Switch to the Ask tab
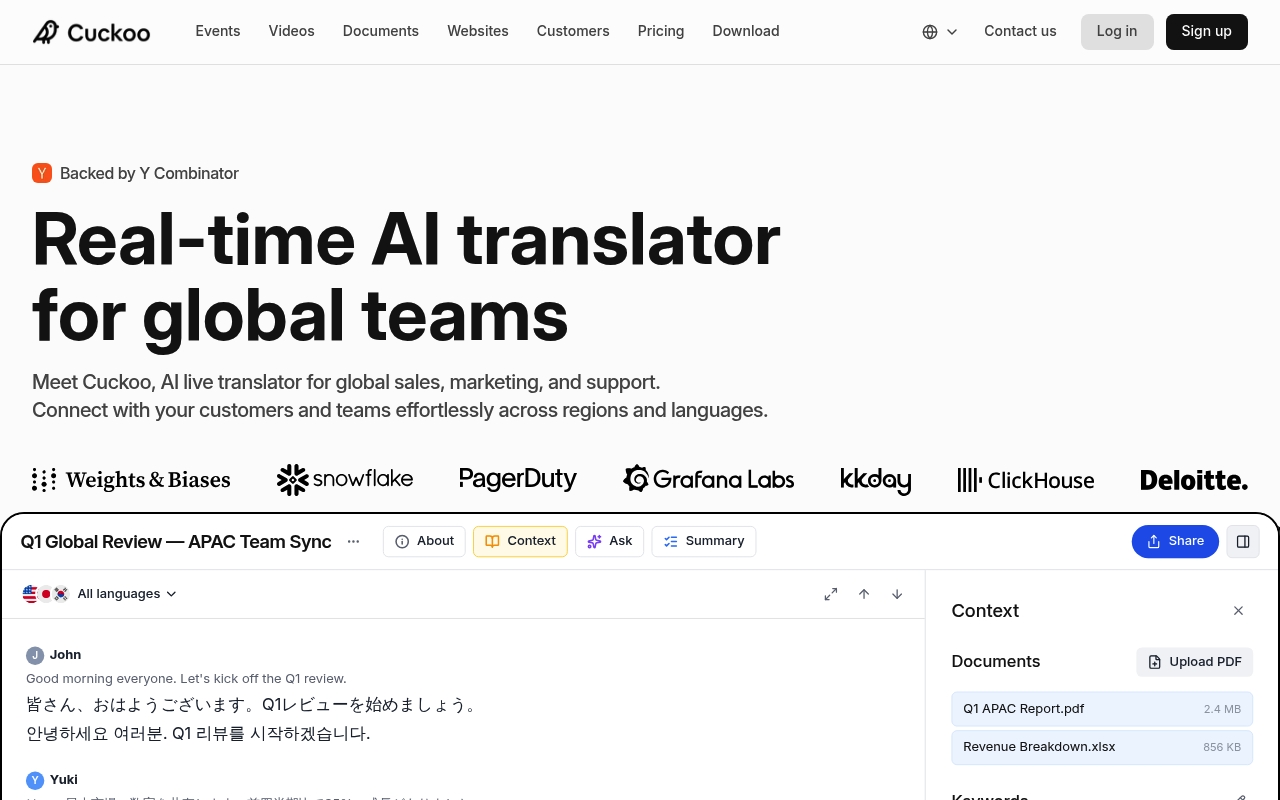The image size is (1280, 800). (610, 541)
